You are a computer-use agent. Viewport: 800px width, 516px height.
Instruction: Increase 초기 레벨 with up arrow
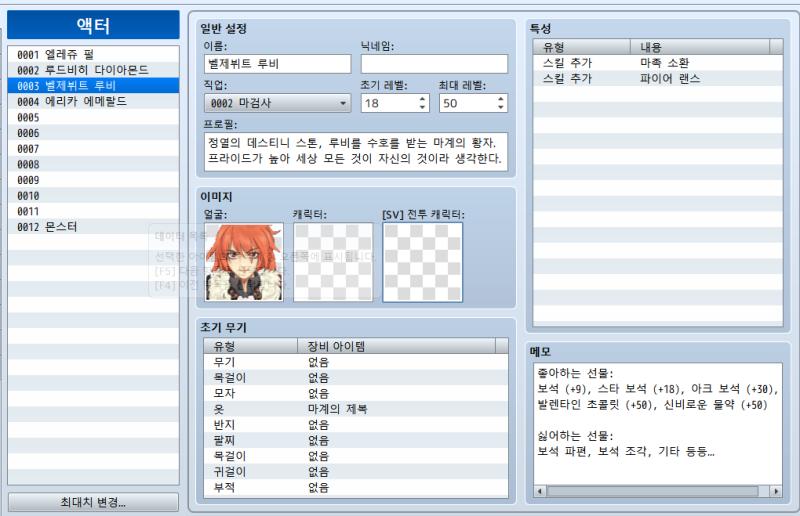pyautogui.click(x=422, y=99)
